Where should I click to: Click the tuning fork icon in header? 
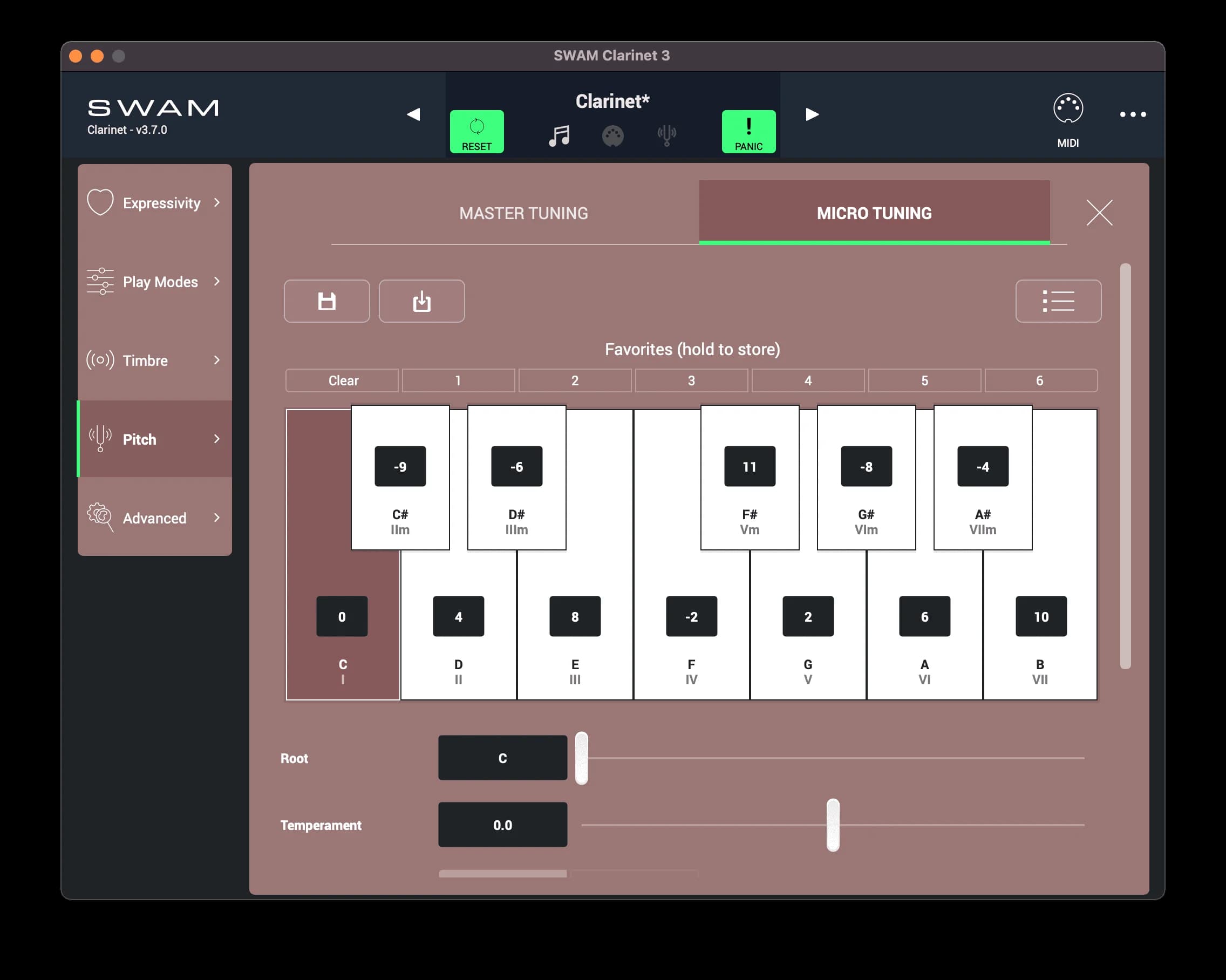pos(666,135)
